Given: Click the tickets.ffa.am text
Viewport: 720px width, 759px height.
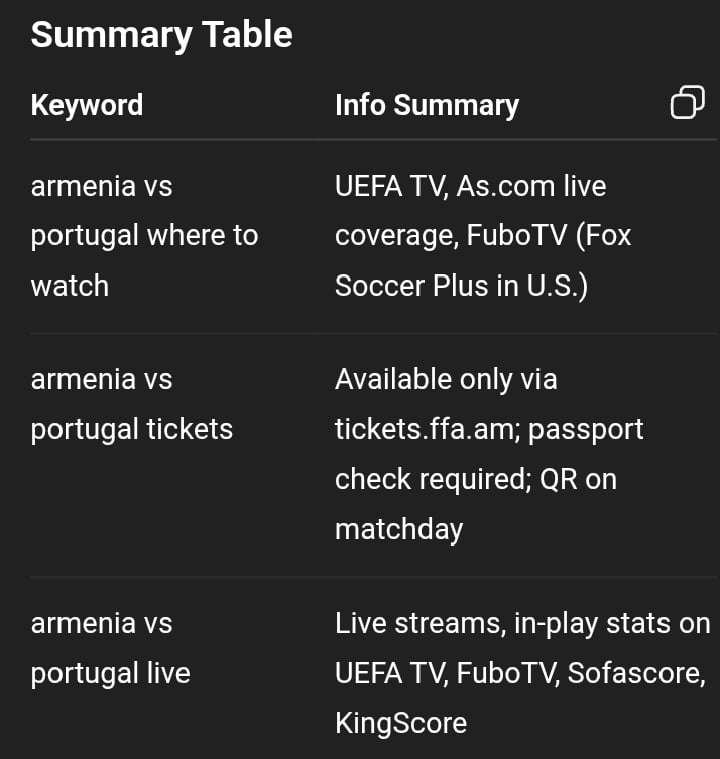Looking at the screenshot, I should tap(423, 429).
